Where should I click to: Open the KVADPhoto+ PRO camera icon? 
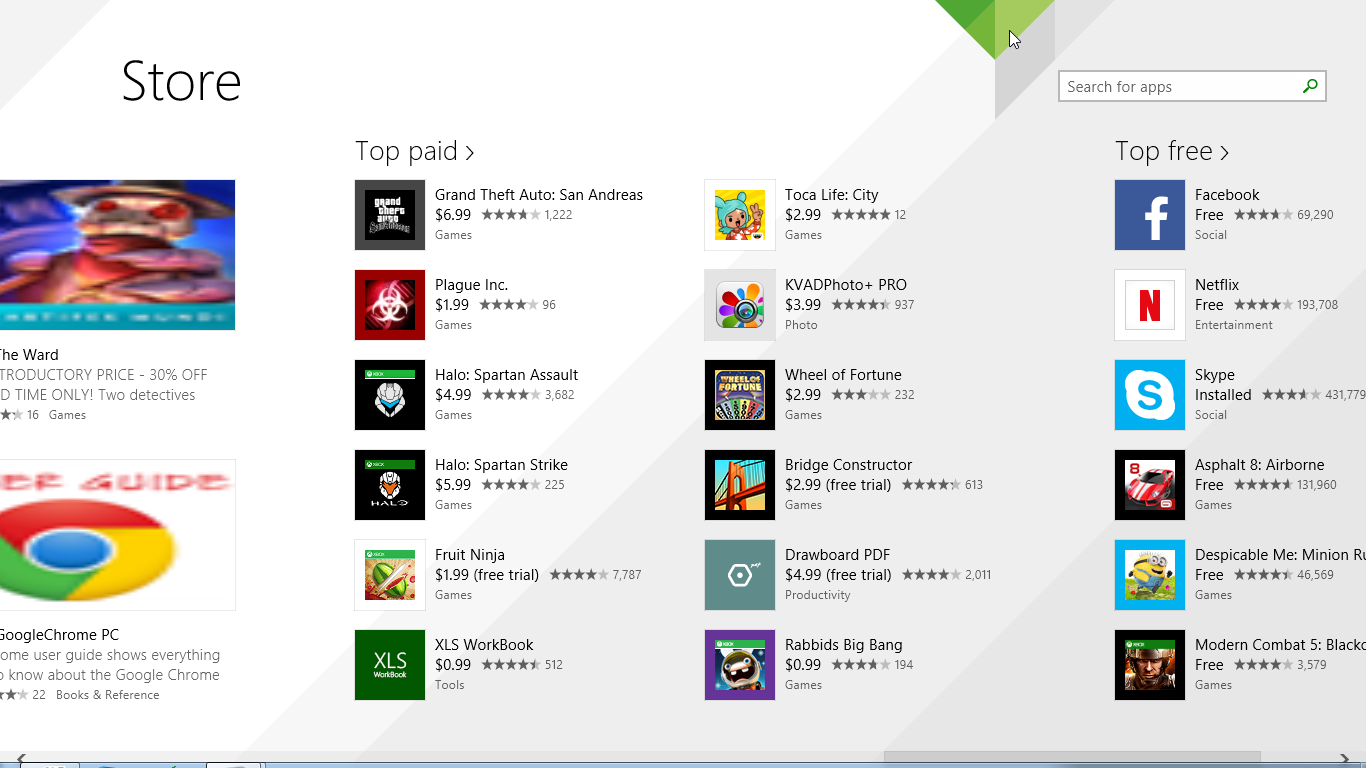[740, 305]
